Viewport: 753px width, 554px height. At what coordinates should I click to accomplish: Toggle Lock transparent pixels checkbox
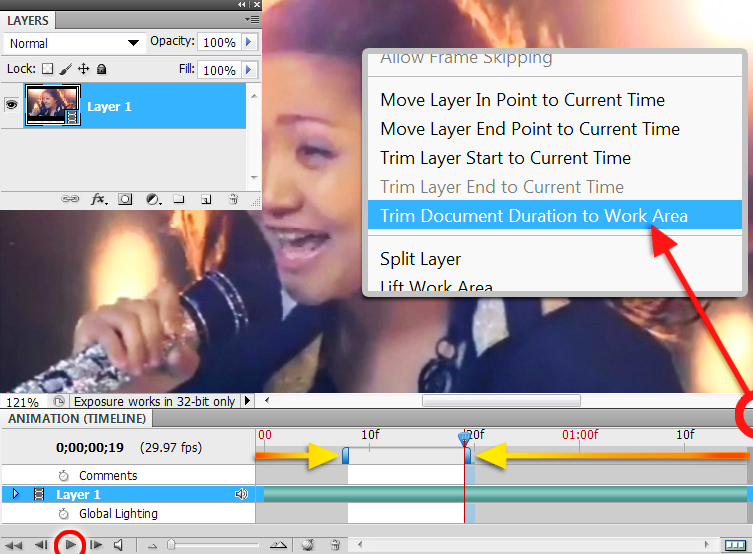48,69
